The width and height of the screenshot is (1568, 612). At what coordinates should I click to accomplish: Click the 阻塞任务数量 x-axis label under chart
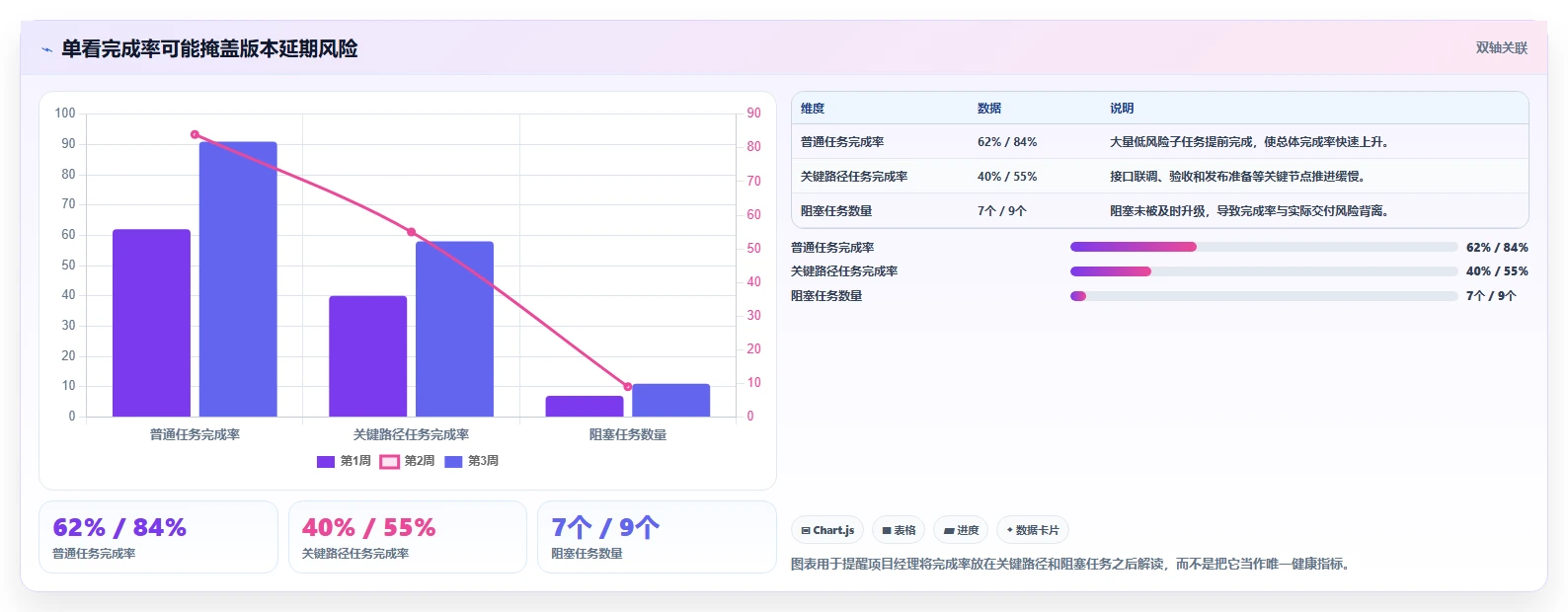point(628,434)
